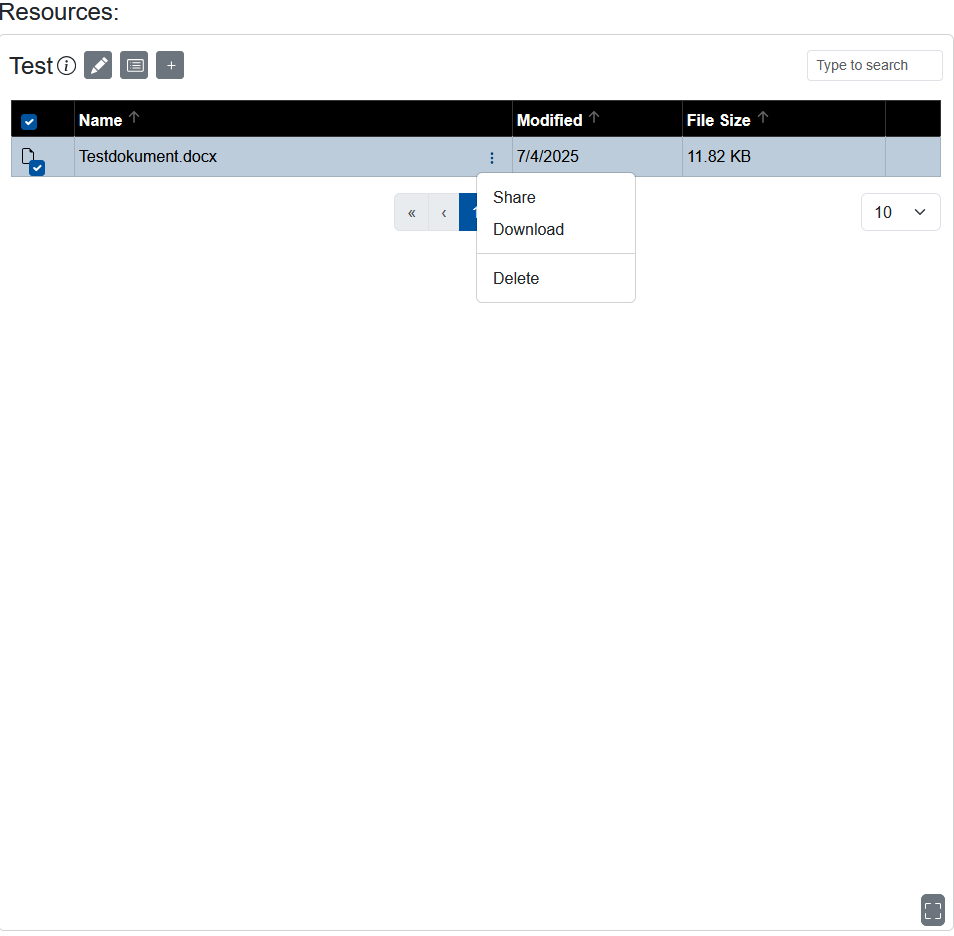Image resolution: width=954 pixels, height=936 pixels.
Task: Click Delete in the context menu
Action: click(516, 278)
